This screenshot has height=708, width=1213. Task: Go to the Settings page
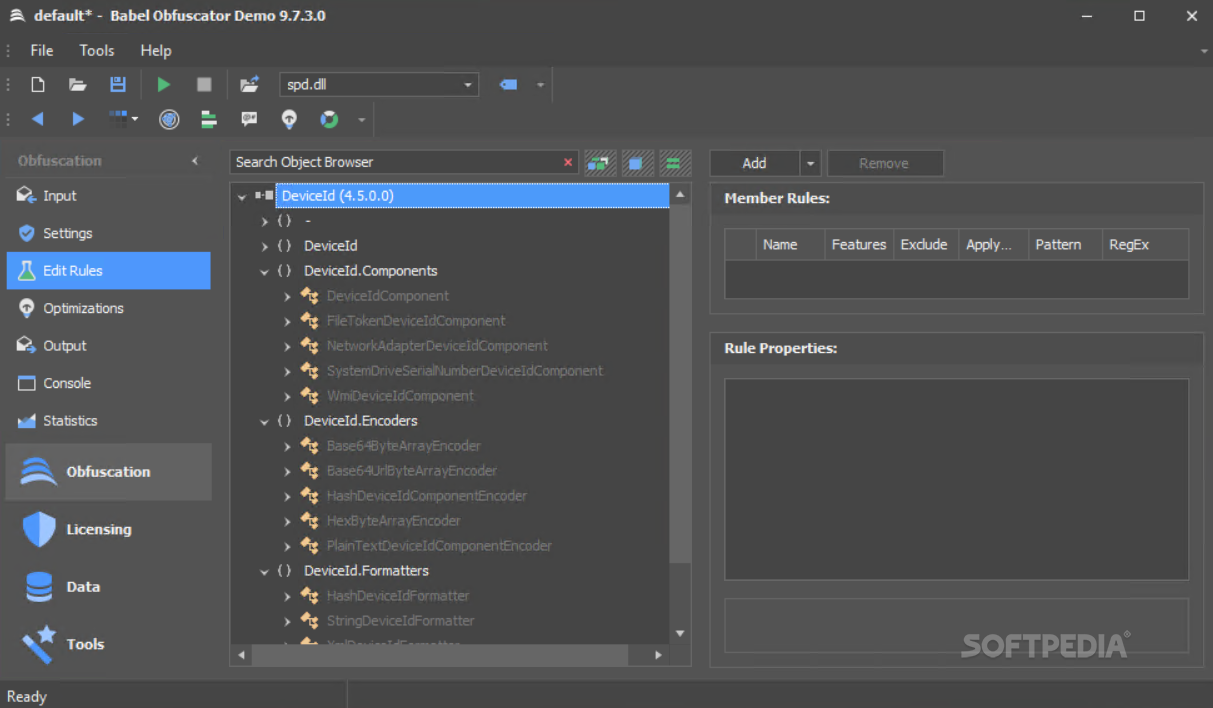108,233
